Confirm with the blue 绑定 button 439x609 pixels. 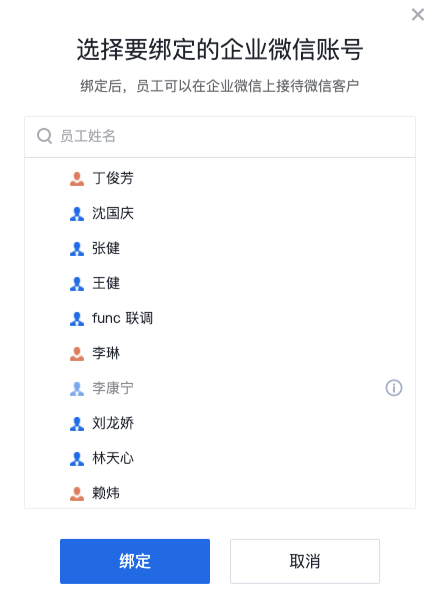(x=135, y=561)
